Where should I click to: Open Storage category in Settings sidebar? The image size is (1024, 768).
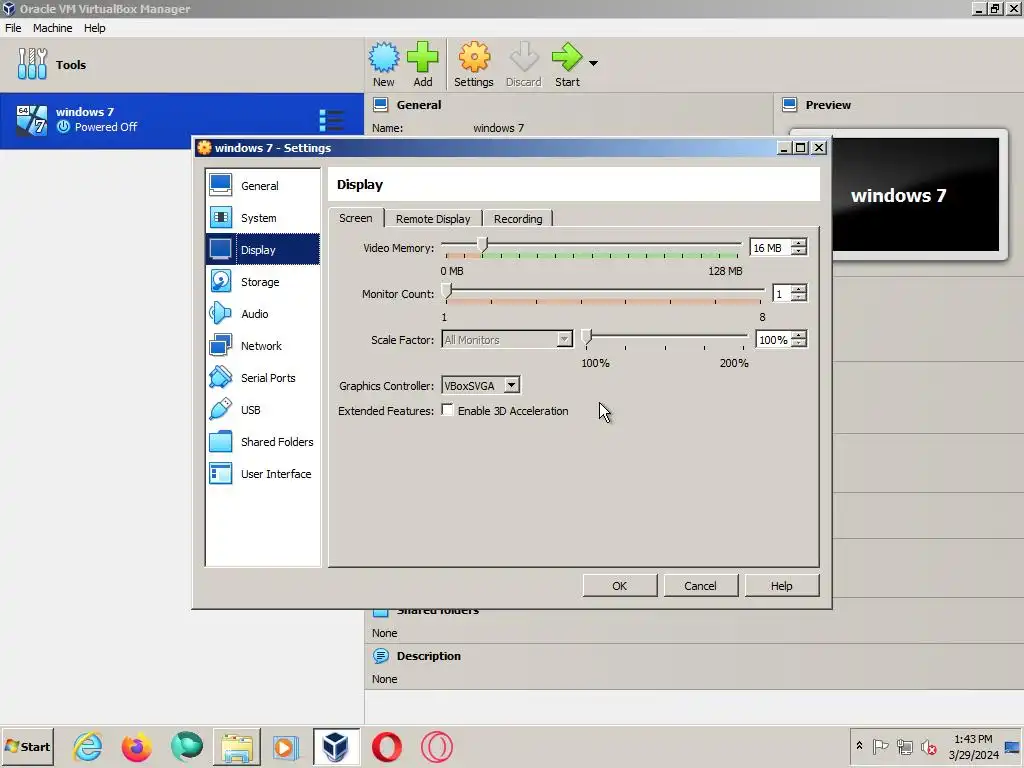(x=263, y=281)
